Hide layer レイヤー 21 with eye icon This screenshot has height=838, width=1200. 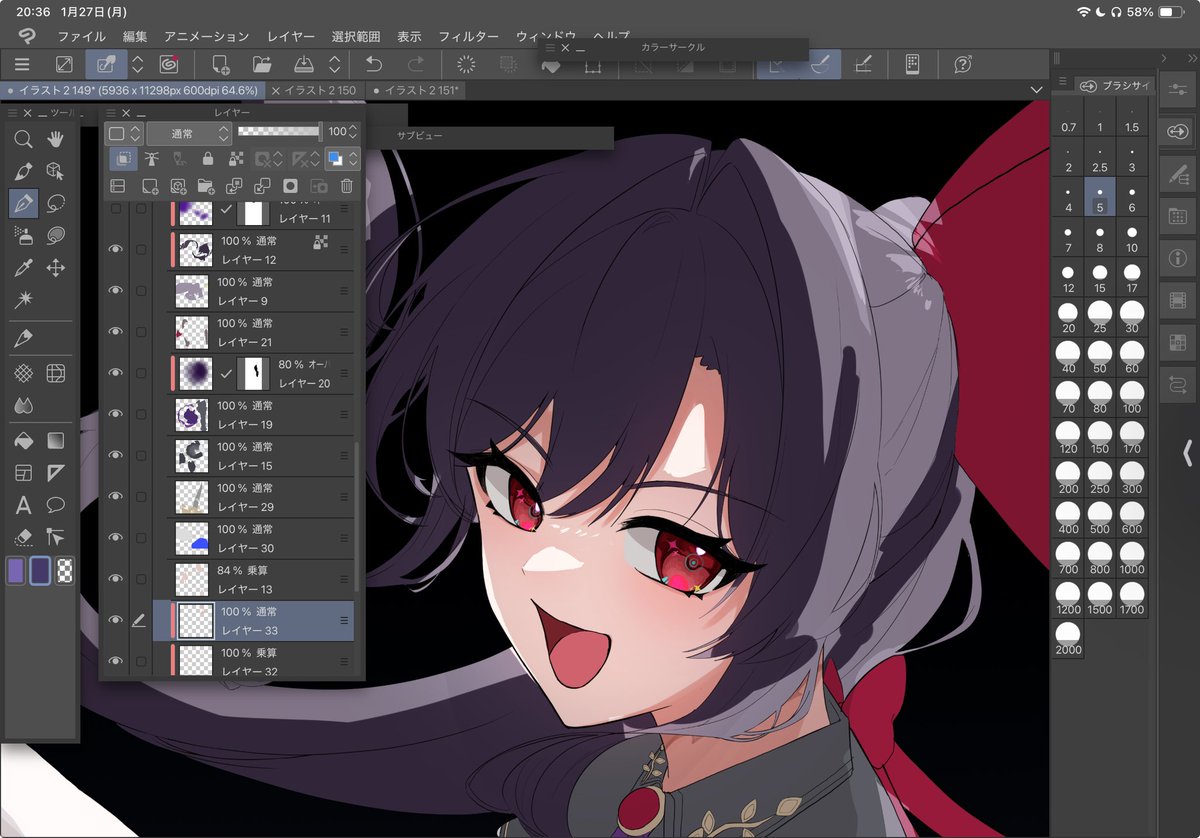pos(115,331)
